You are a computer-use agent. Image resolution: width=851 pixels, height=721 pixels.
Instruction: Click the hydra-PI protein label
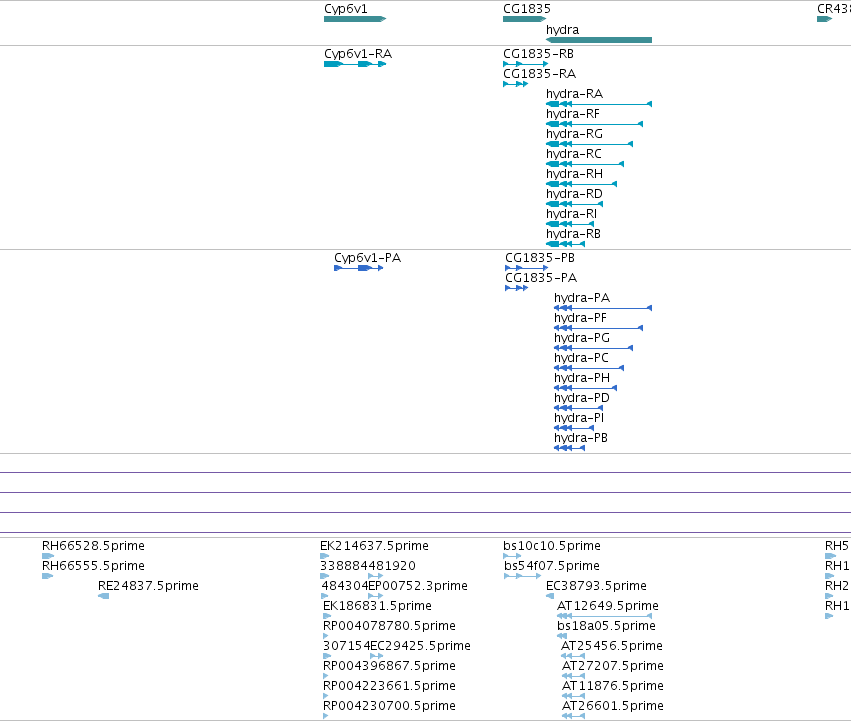coord(579,419)
